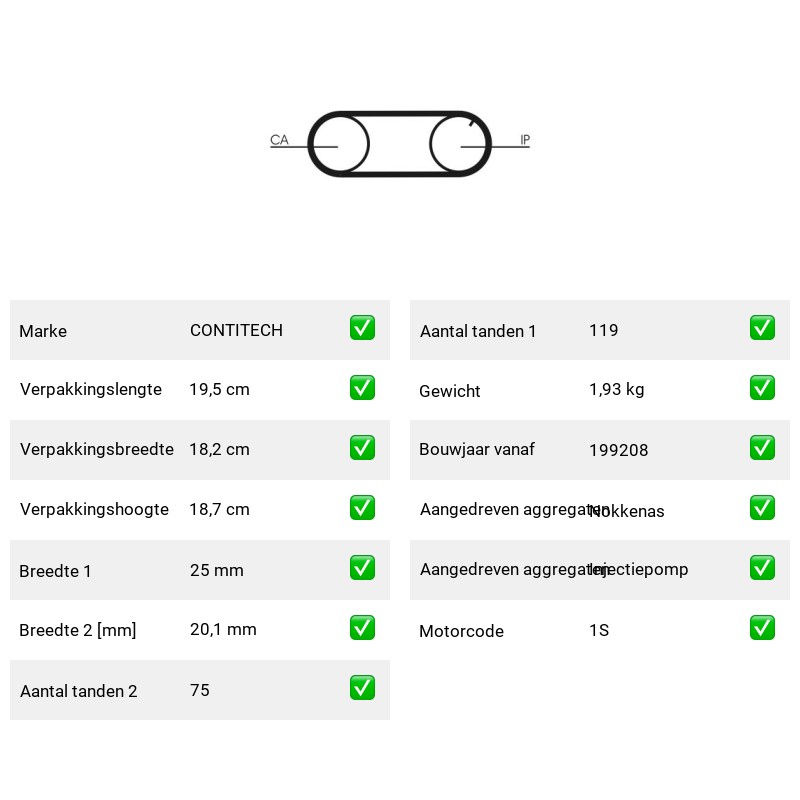Click the checkmark icon for Aantal tanden 1

pos(762,328)
